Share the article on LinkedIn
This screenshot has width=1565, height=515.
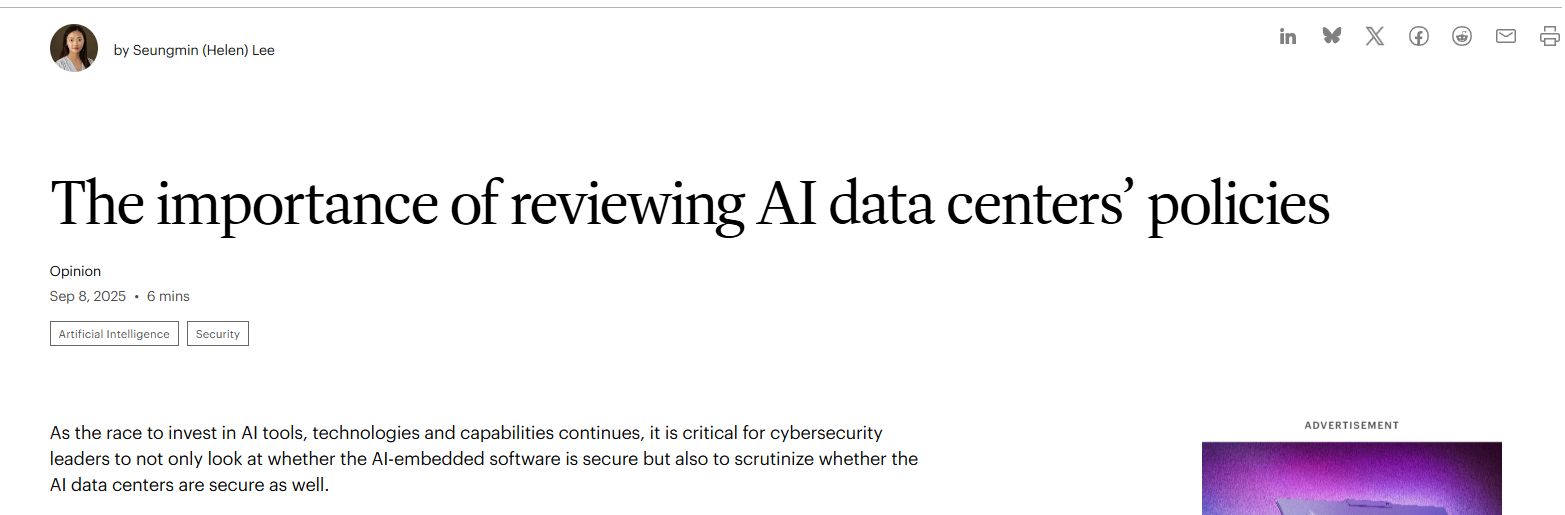pyautogui.click(x=1288, y=37)
